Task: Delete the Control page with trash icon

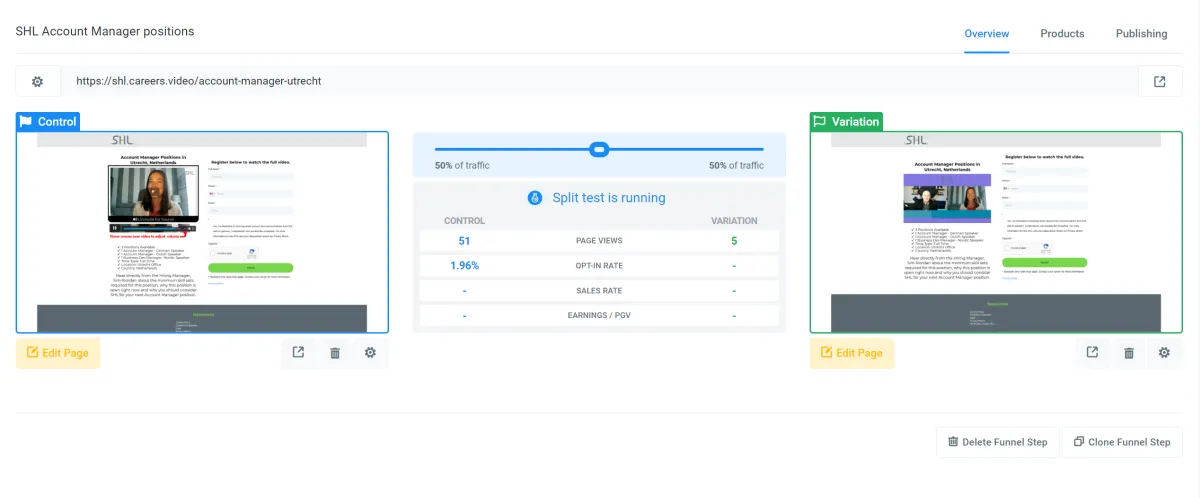Action: pyautogui.click(x=335, y=352)
